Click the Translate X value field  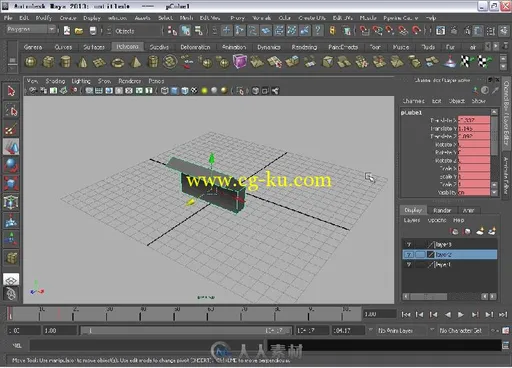tap(474, 120)
